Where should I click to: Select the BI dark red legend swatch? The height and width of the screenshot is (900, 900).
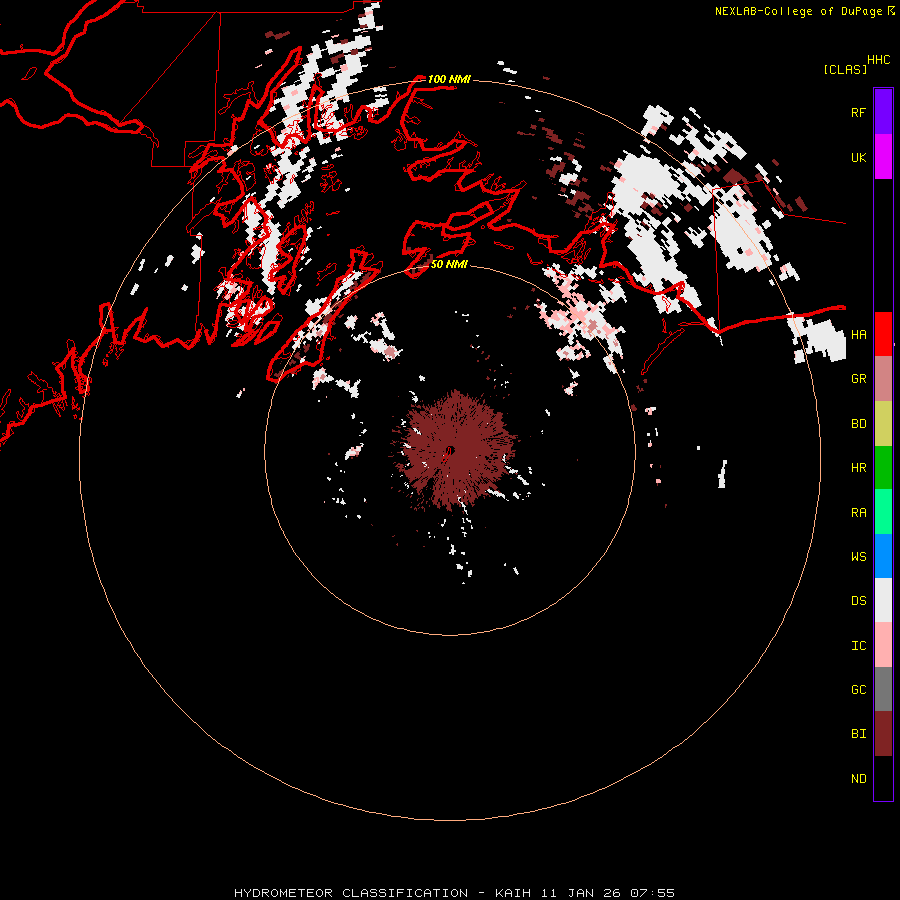883,734
